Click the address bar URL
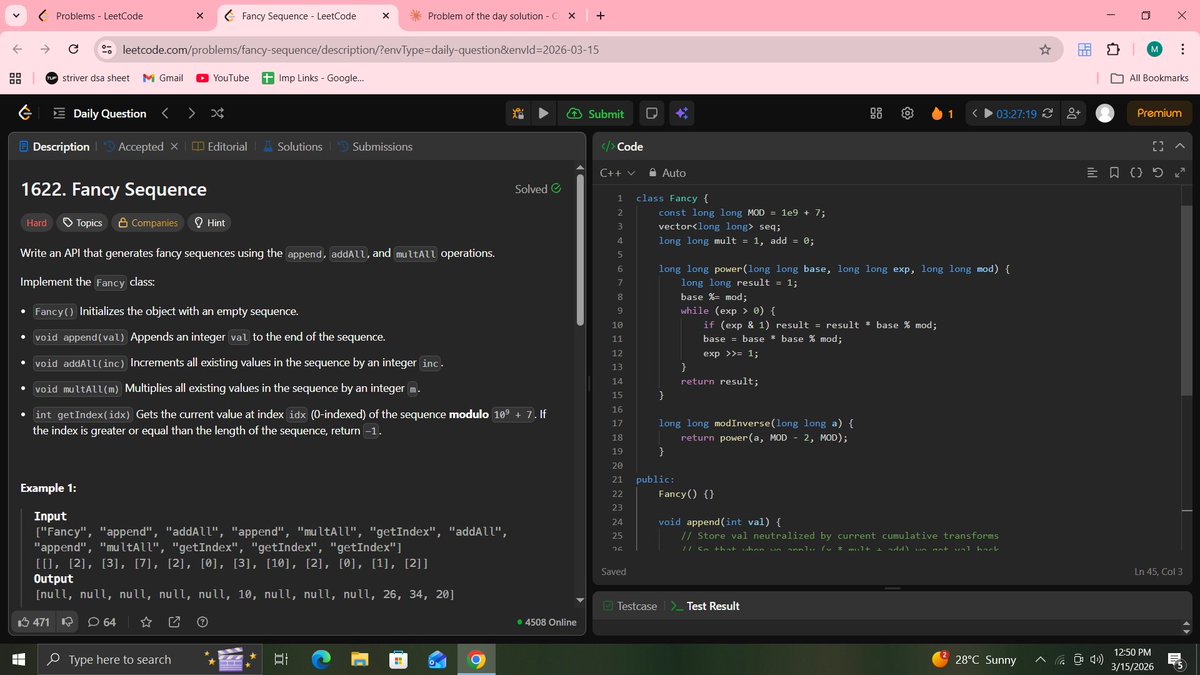The image size is (1200, 675). [360, 49]
